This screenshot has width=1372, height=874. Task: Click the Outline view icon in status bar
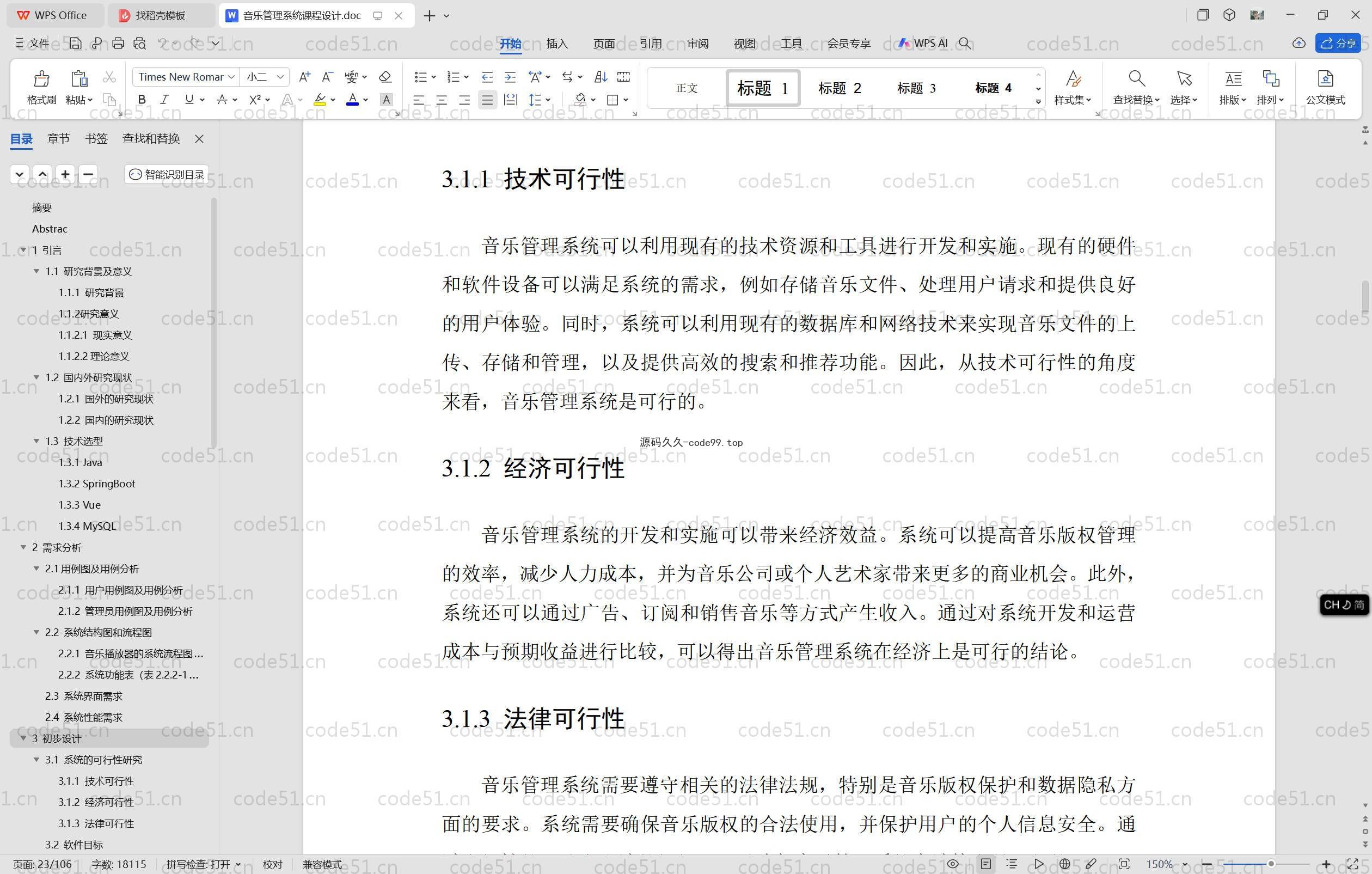tap(1012, 864)
